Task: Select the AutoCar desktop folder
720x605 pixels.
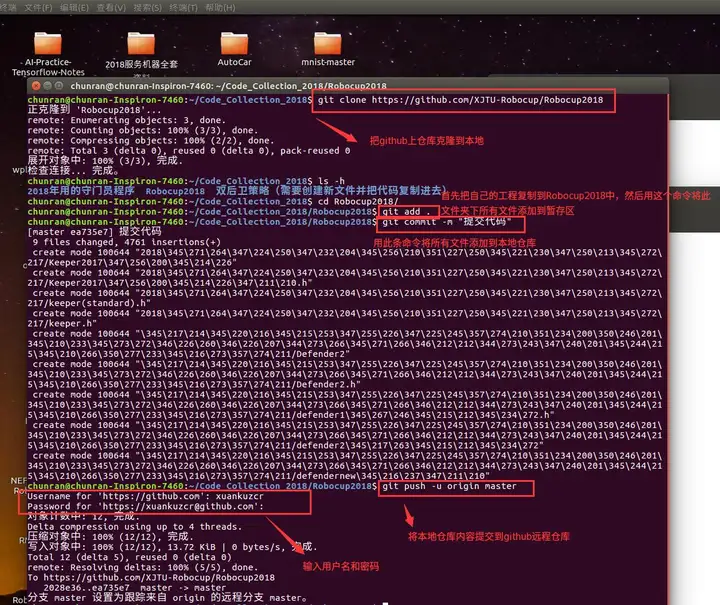Action: 234,49
